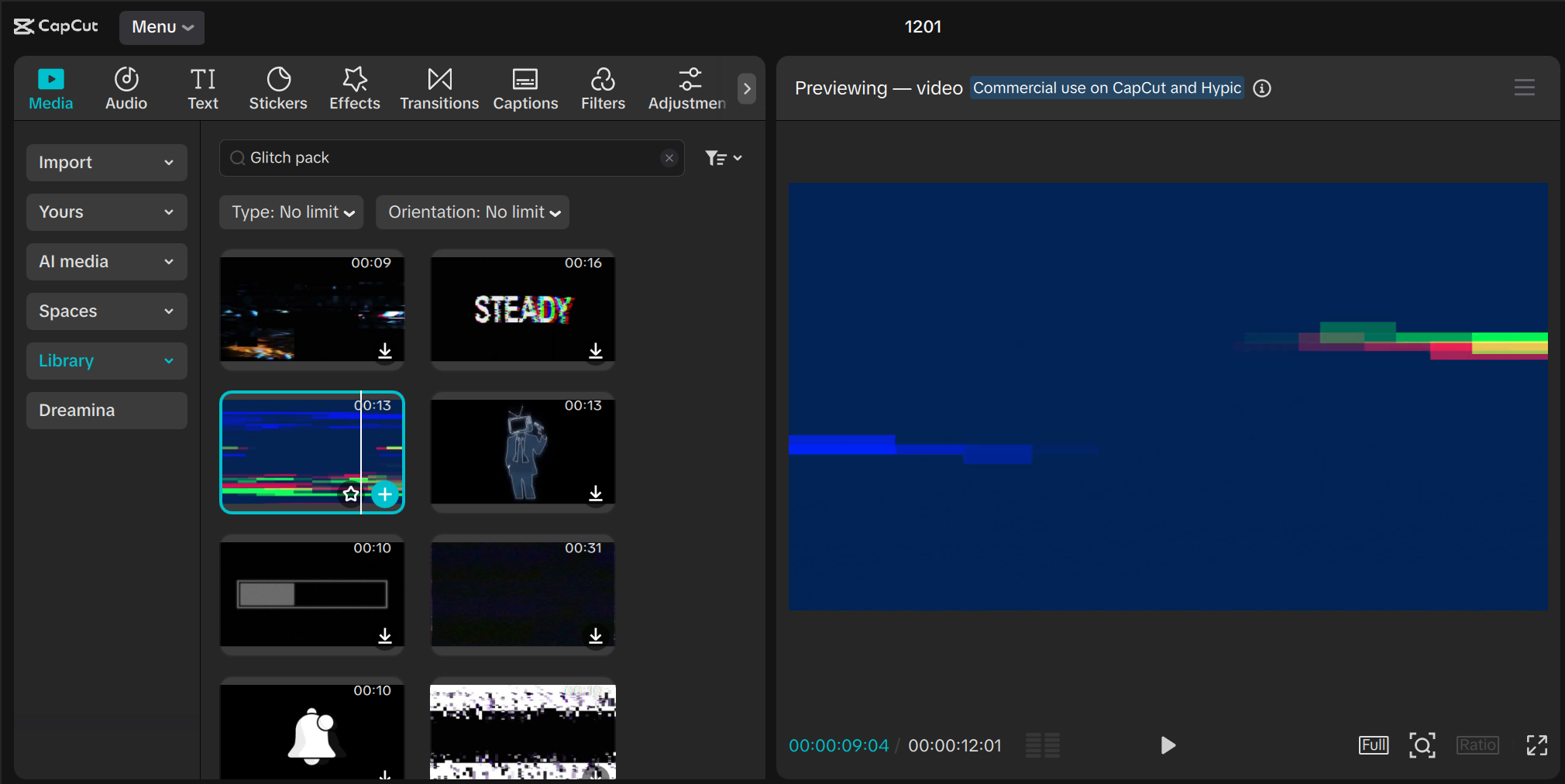The image size is (1565, 784).
Task: Select the Captions panel icon
Action: tap(525, 88)
